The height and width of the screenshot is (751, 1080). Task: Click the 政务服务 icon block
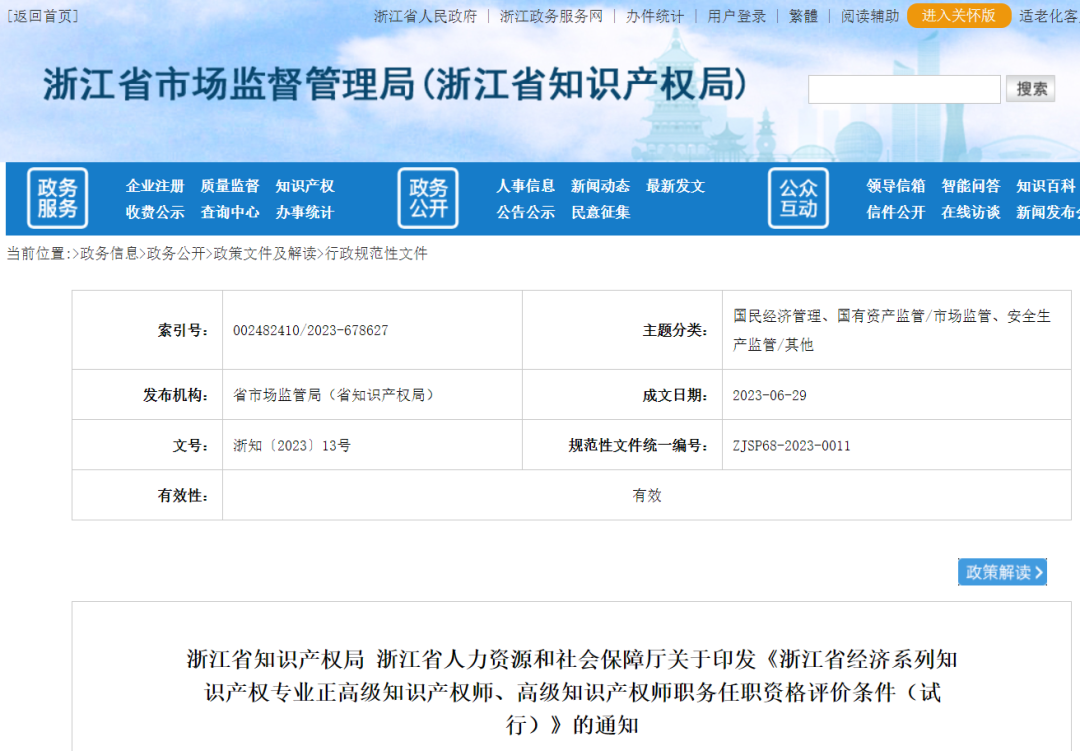57,198
